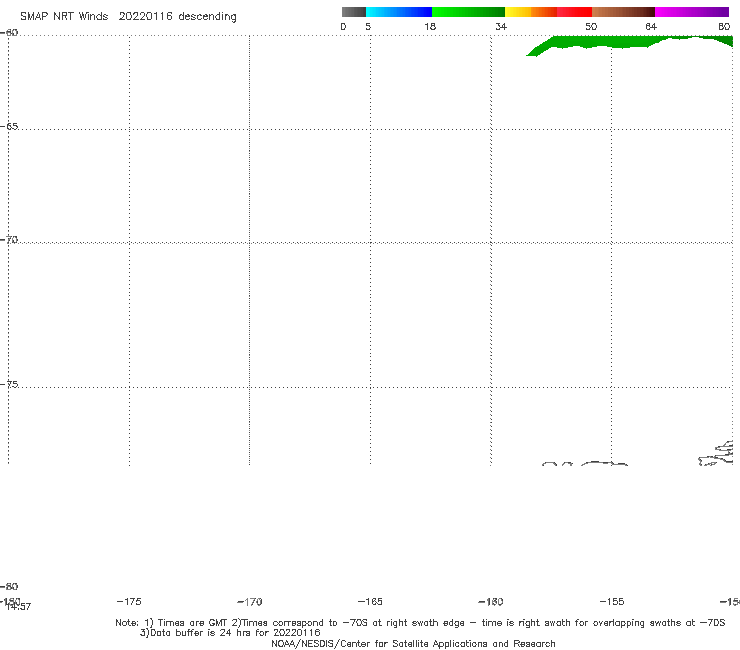The width and height of the screenshot is (740, 650).
Task: Pick the green segment of the color bar
Action: [468, 12]
